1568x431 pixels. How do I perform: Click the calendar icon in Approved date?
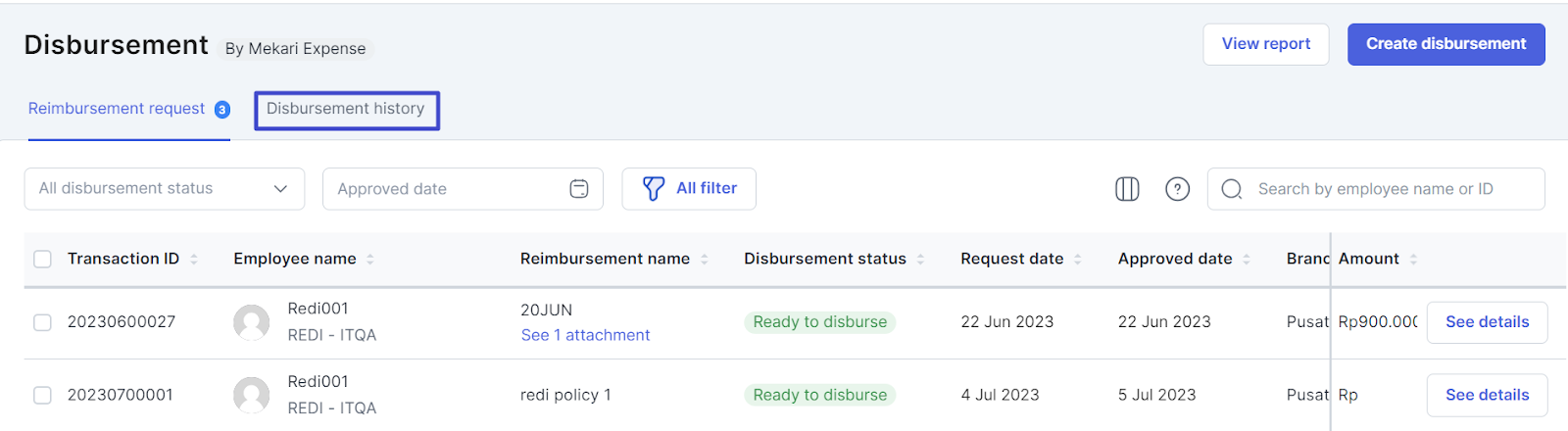click(x=579, y=189)
